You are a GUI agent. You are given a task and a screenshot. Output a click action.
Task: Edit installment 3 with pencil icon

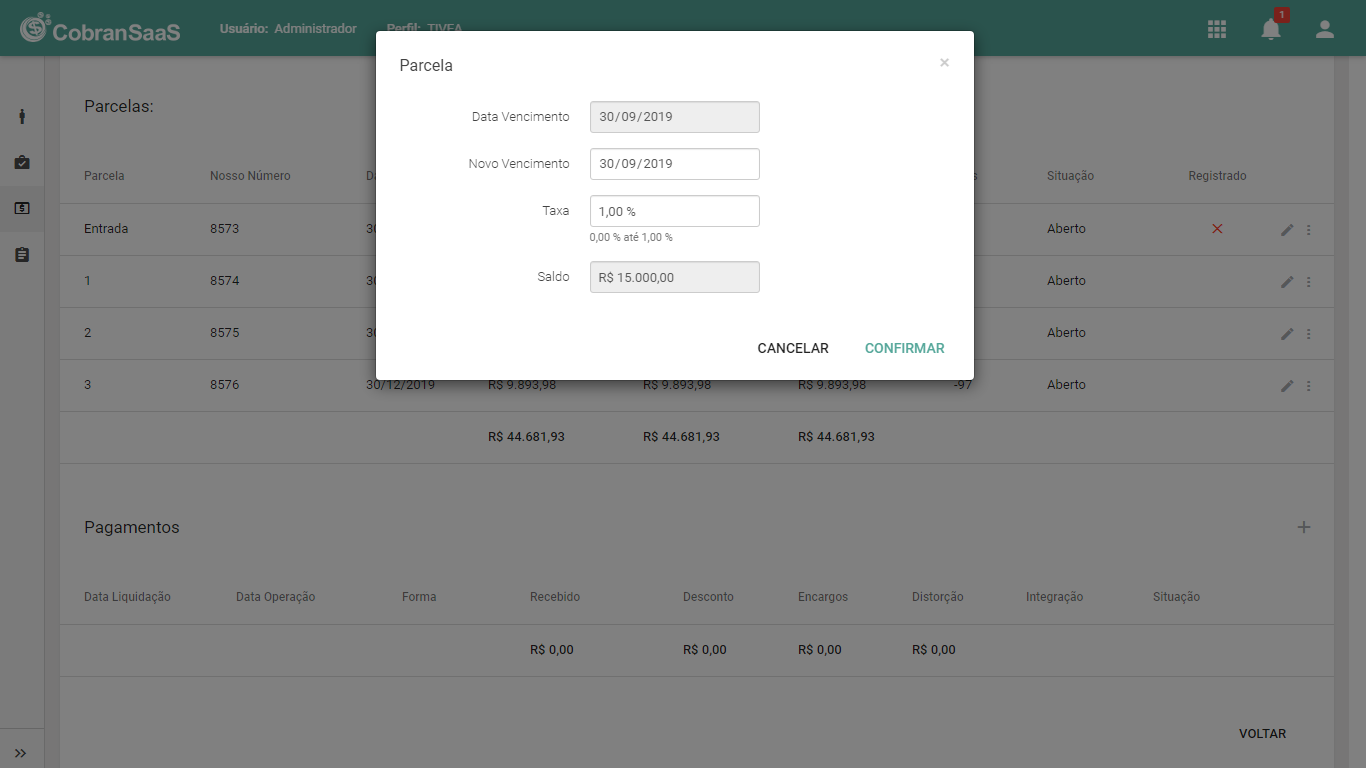click(x=1287, y=386)
